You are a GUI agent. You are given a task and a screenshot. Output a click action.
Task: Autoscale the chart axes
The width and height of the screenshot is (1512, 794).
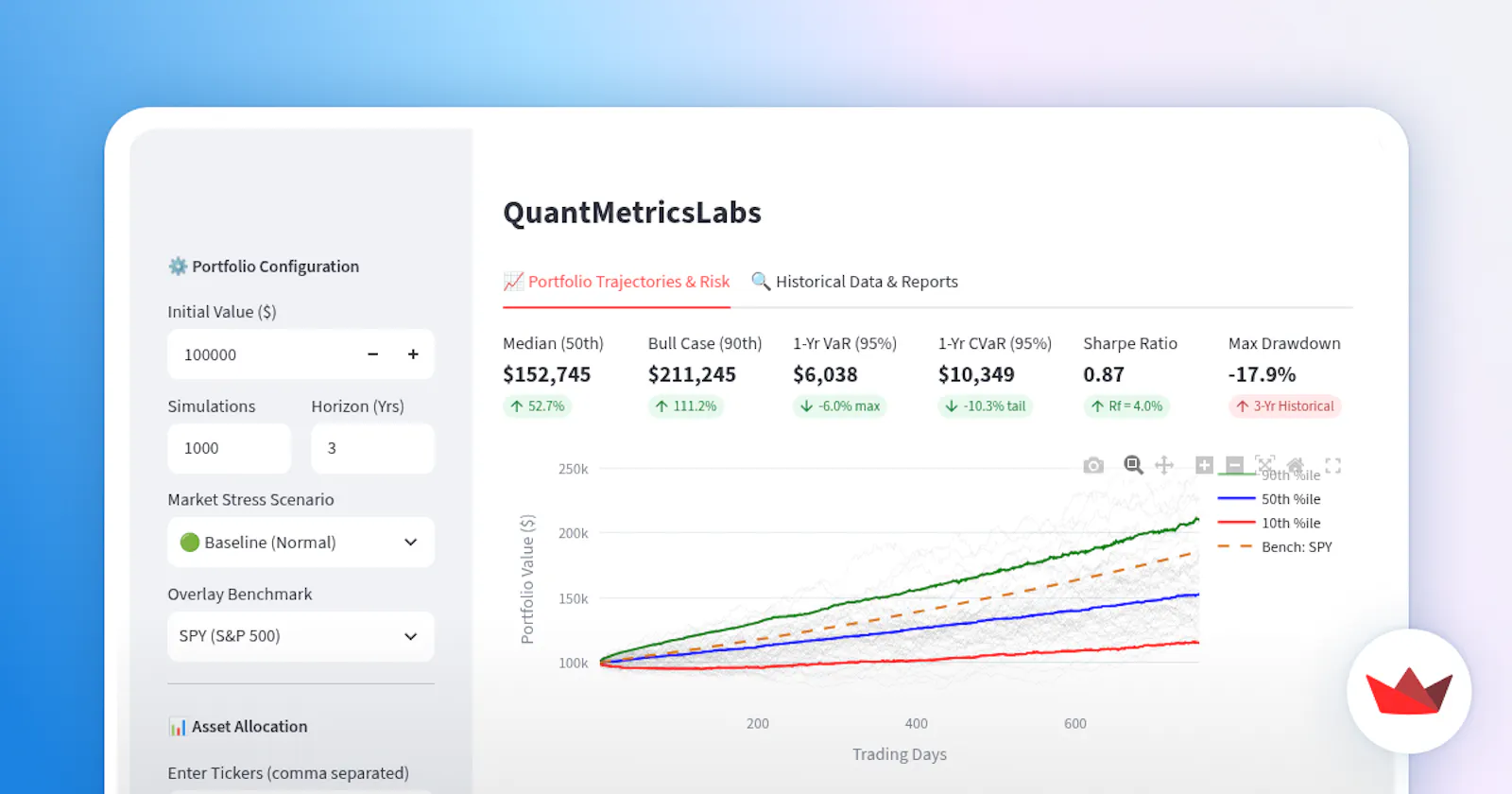point(1264,465)
